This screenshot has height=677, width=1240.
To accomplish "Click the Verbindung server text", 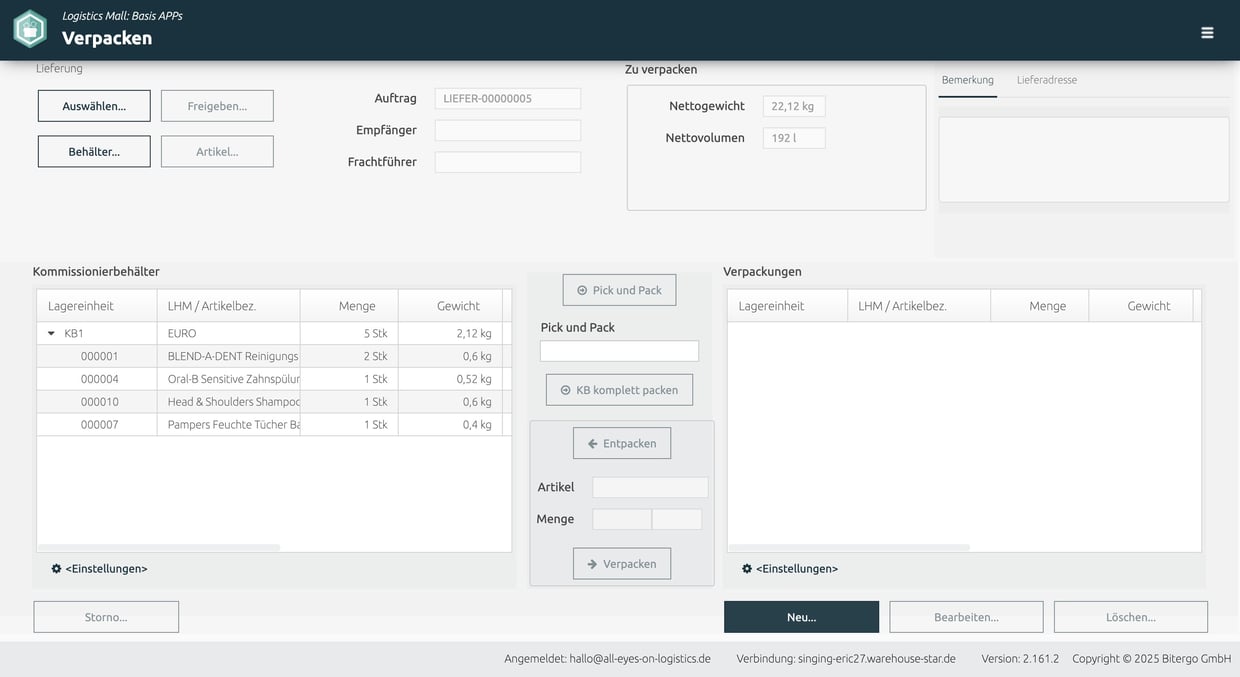I will tap(846, 659).
